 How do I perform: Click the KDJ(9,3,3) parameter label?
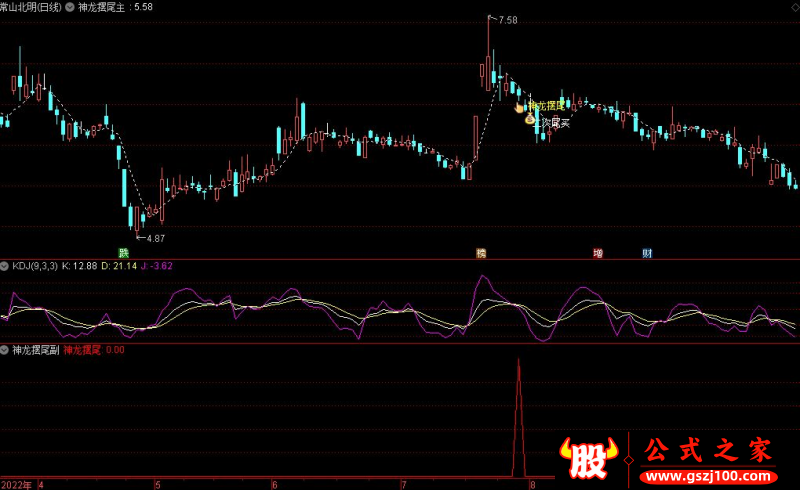point(35,266)
